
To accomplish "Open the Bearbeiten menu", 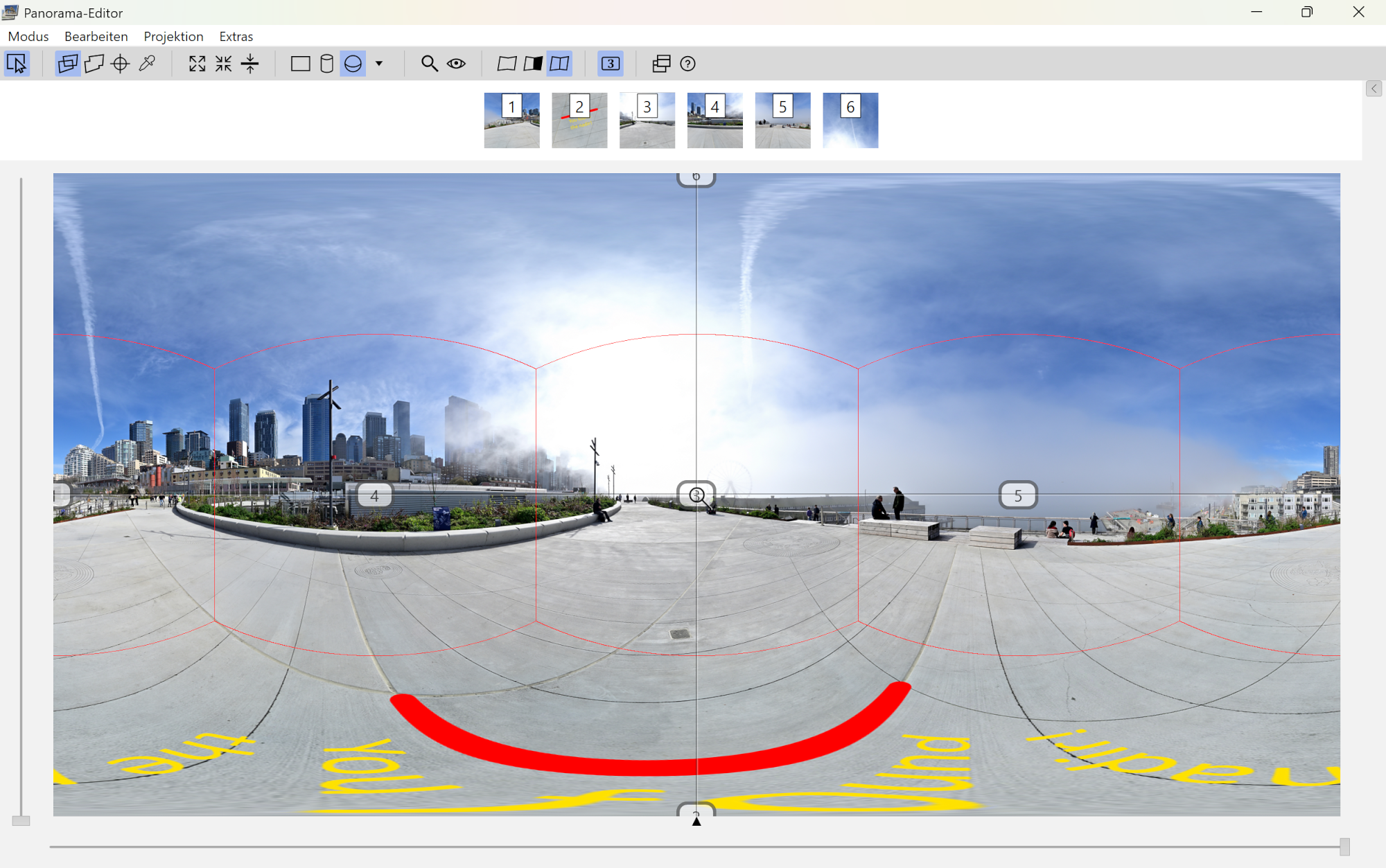I will pyautogui.click(x=96, y=36).
